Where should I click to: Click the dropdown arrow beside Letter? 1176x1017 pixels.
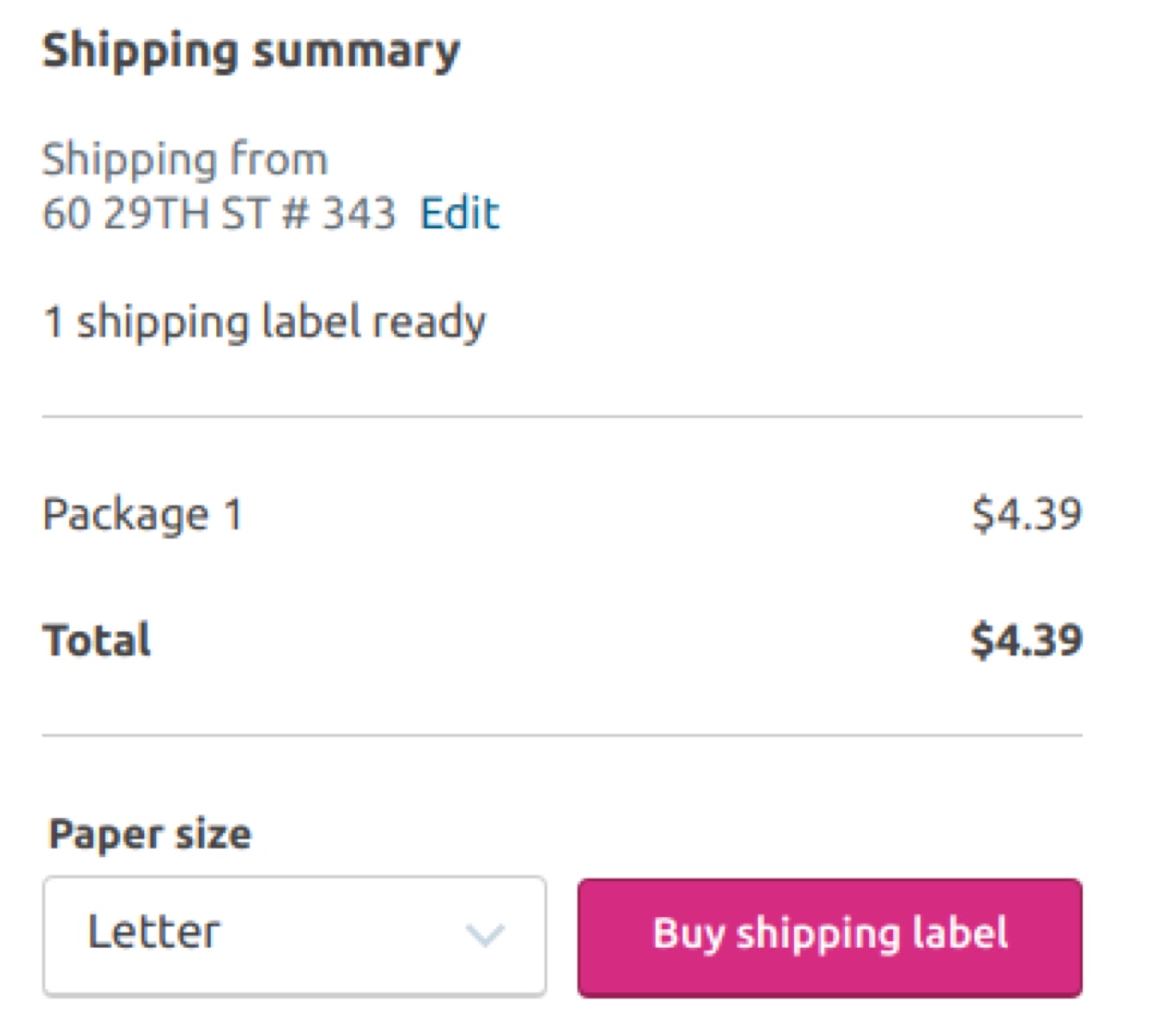tap(487, 936)
